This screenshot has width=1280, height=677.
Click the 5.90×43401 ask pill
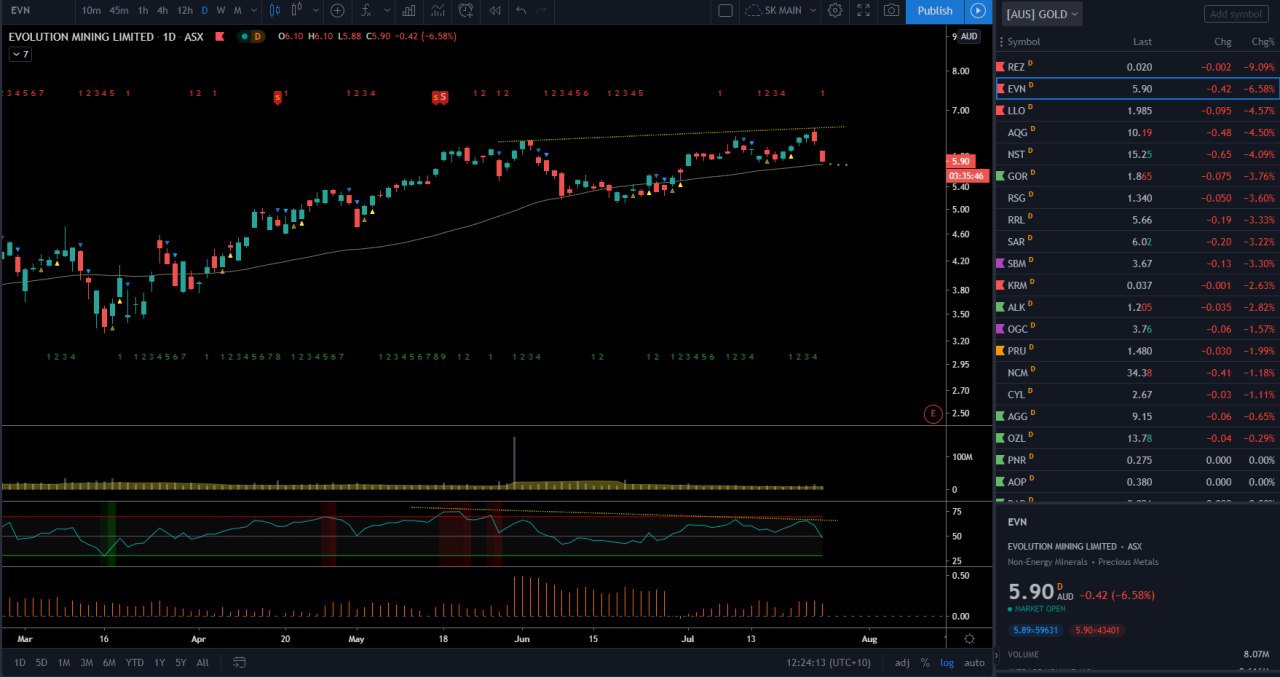pyautogui.click(x=1096, y=630)
